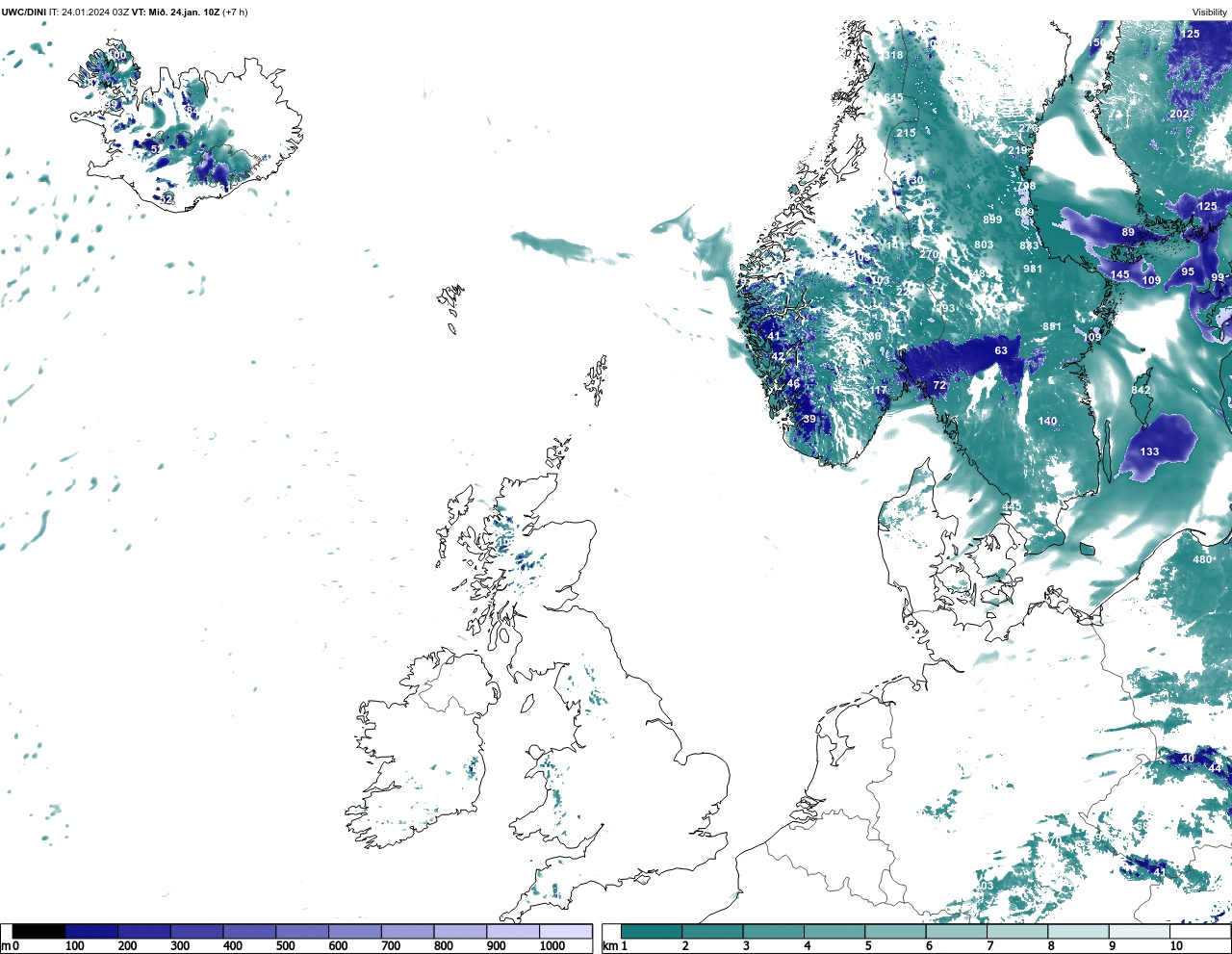1232x954 pixels.
Task: Click the palest 9–10 km legend swatch
Action: click(x=1139, y=931)
